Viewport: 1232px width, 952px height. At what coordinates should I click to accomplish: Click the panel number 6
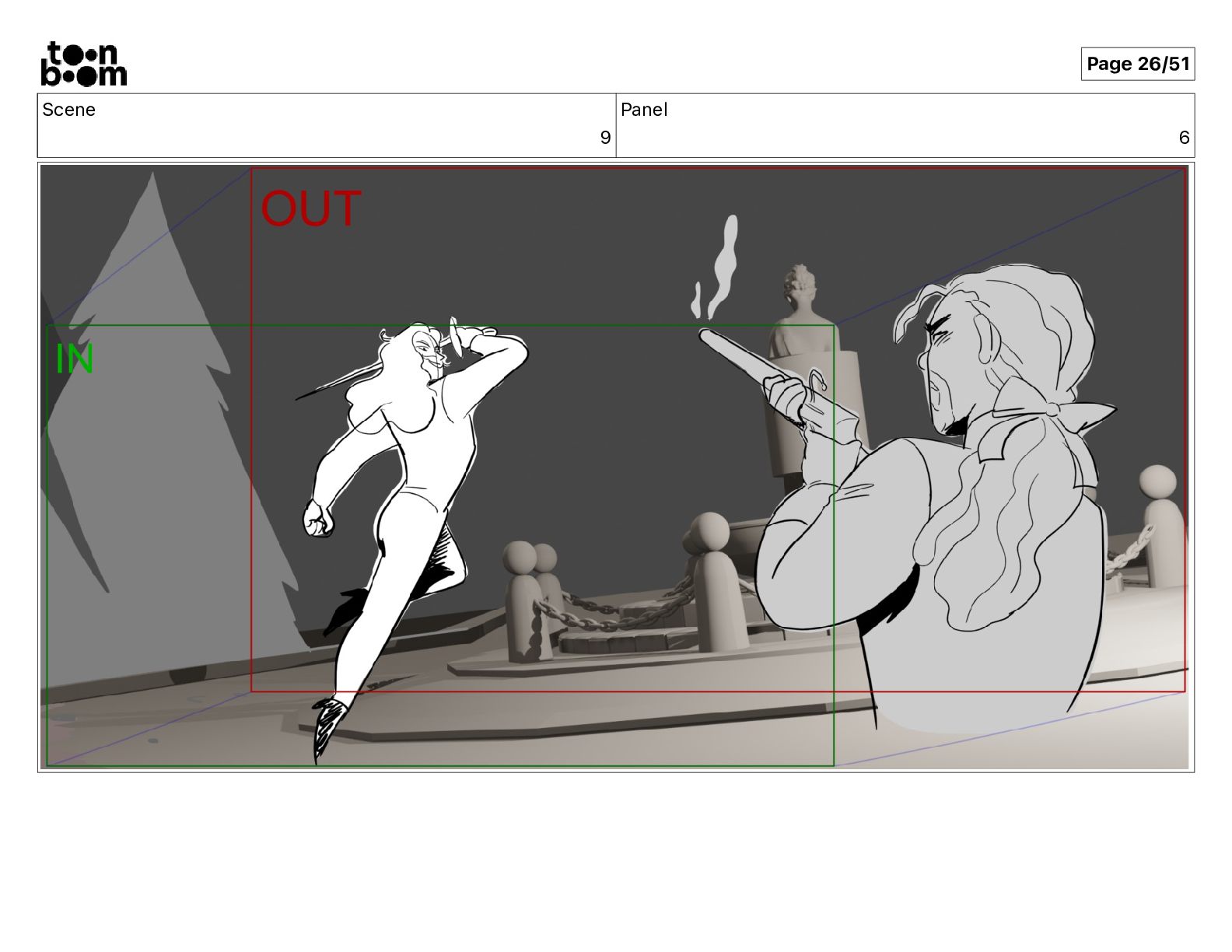tap(1184, 138)
